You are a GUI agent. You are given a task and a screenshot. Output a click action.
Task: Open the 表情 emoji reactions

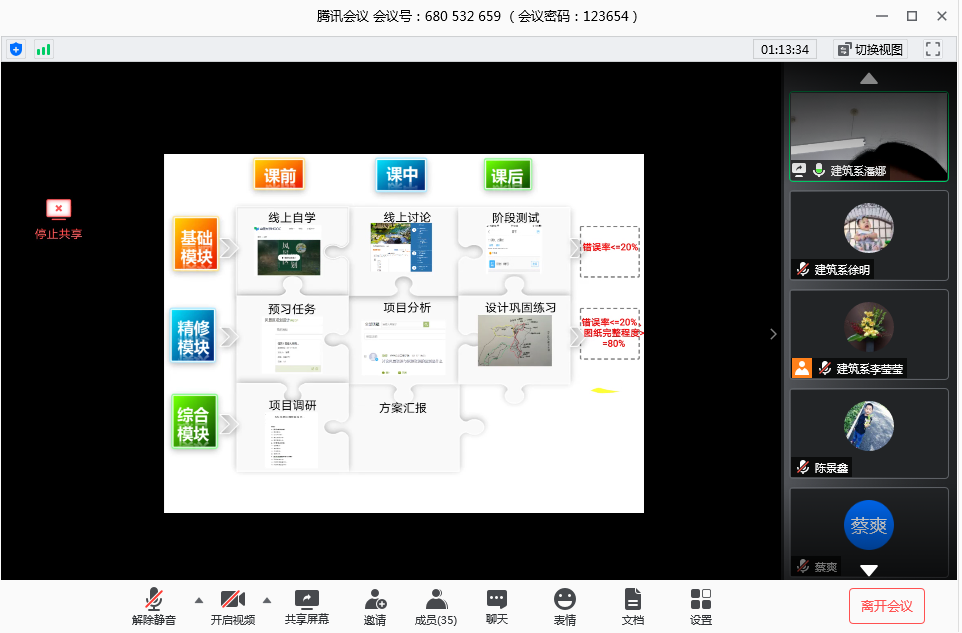pos(565,606)
